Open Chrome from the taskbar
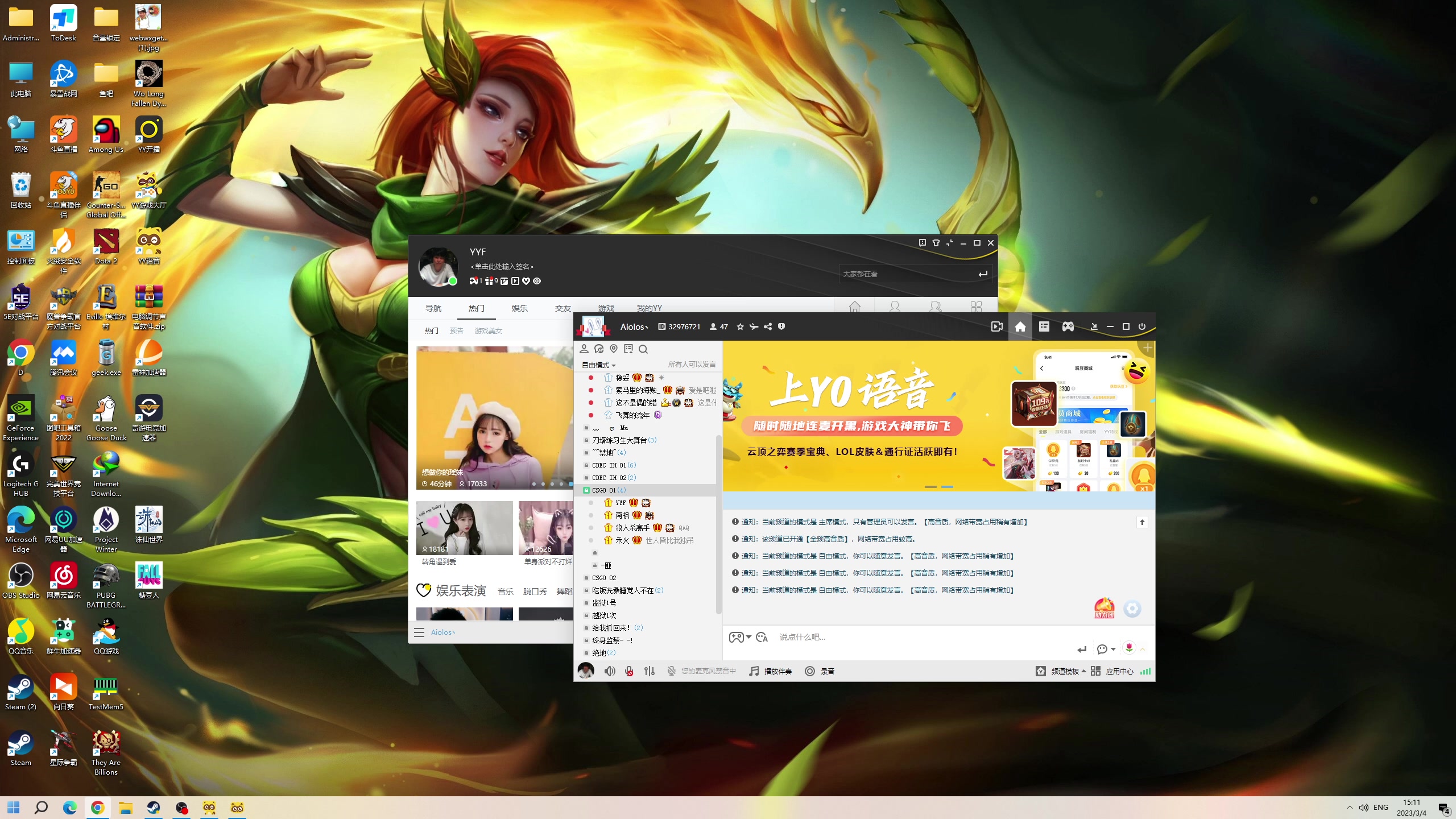The height and width of the screenshot is (819, 1456). [97, 808]
